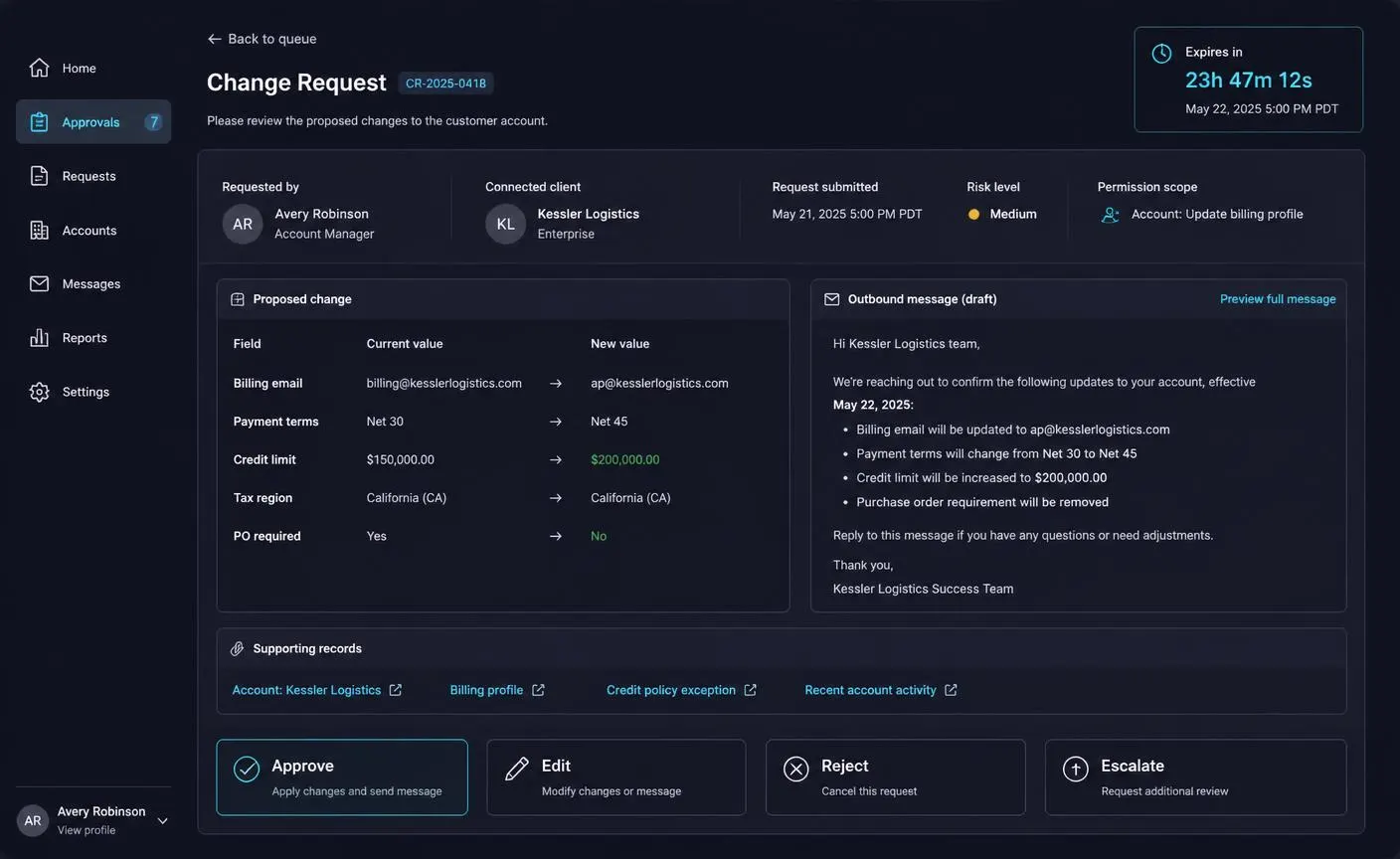Click Account: Update billing profile scope text
The image size is (1400, 859).
(x=1217, y=214)
